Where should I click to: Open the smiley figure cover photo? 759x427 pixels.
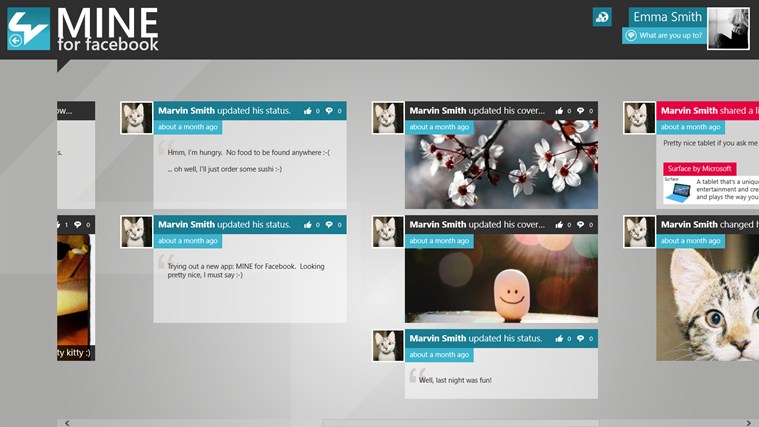501,278
